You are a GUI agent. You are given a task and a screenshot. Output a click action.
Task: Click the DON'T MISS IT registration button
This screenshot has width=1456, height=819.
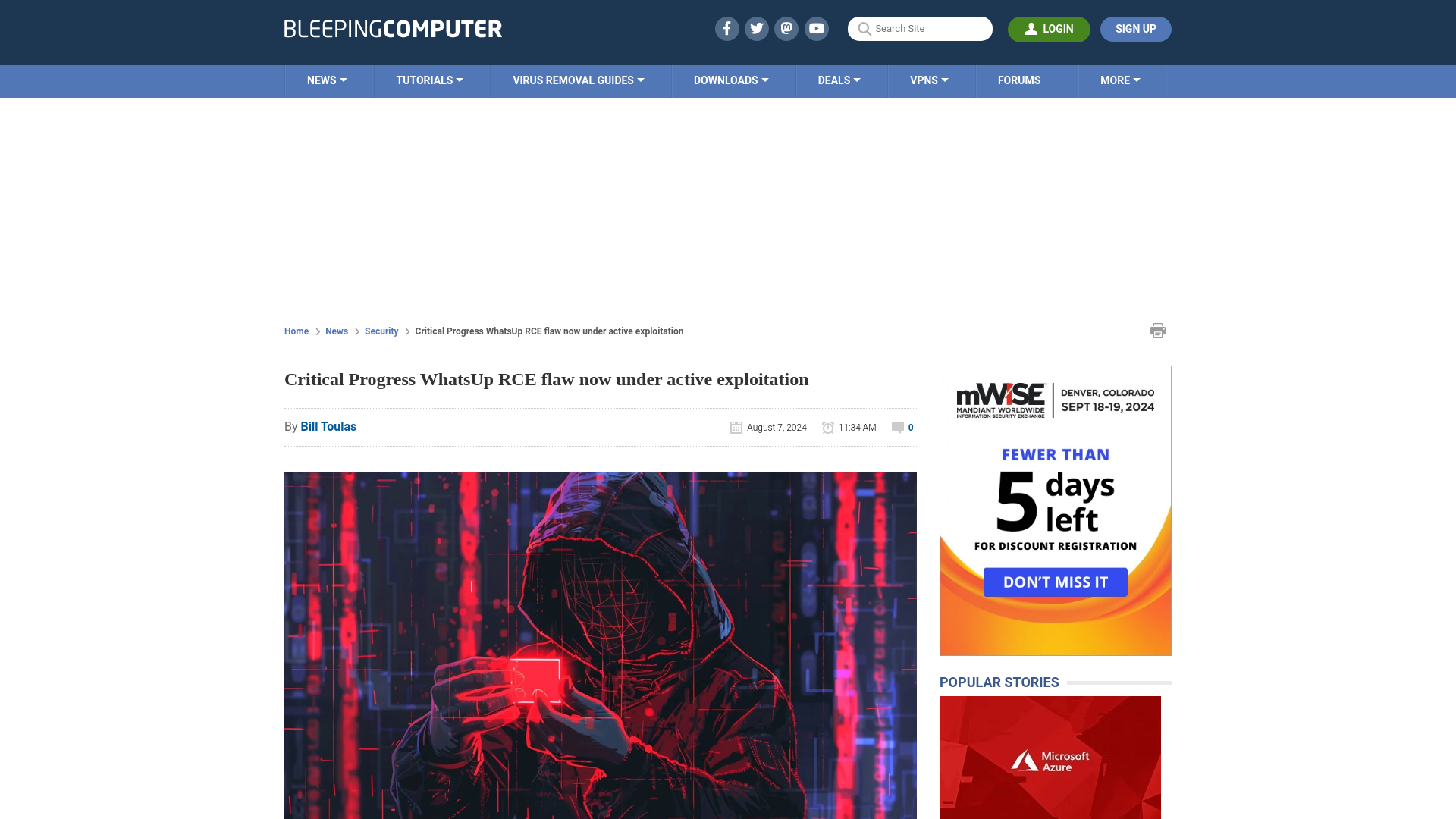tap(1055, 581)
